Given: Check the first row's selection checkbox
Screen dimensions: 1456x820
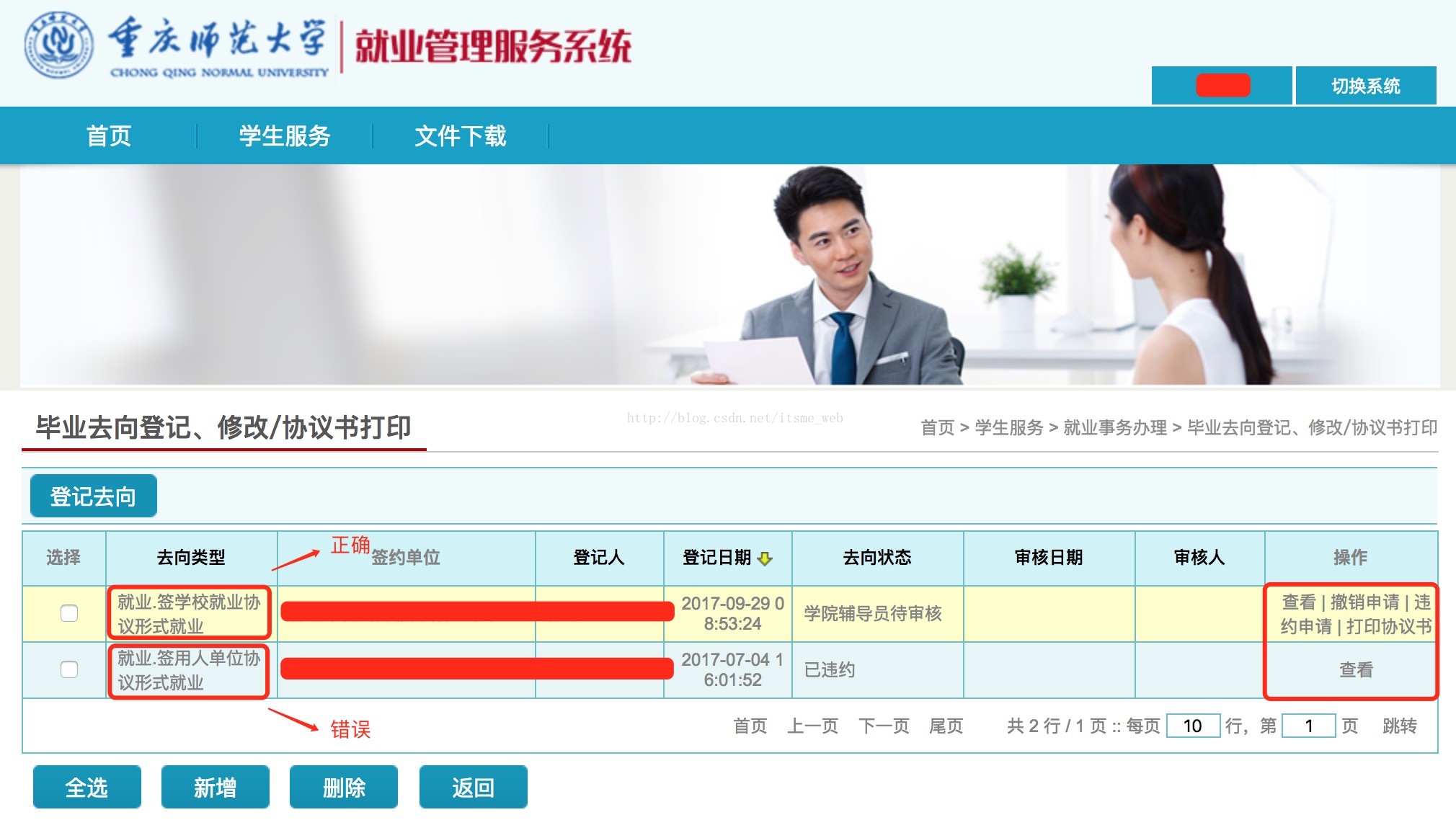Looking at the screenshot, I should (x=69, y=613).
